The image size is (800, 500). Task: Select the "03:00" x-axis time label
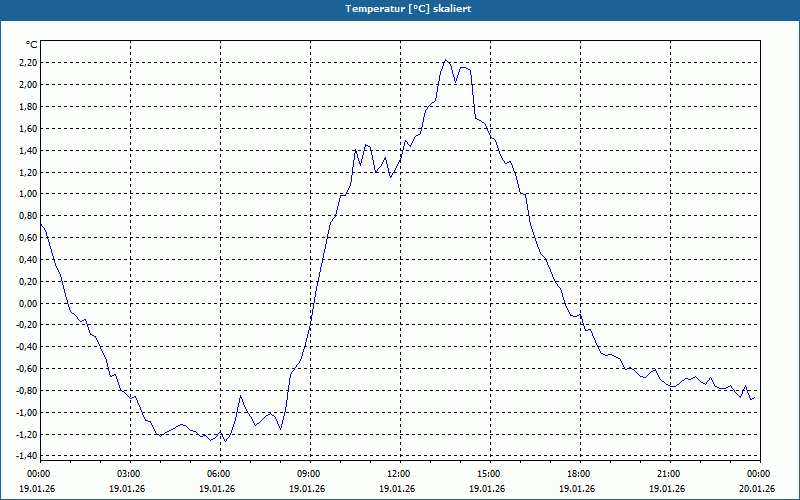pyautogui.click(x=130, y=474)
